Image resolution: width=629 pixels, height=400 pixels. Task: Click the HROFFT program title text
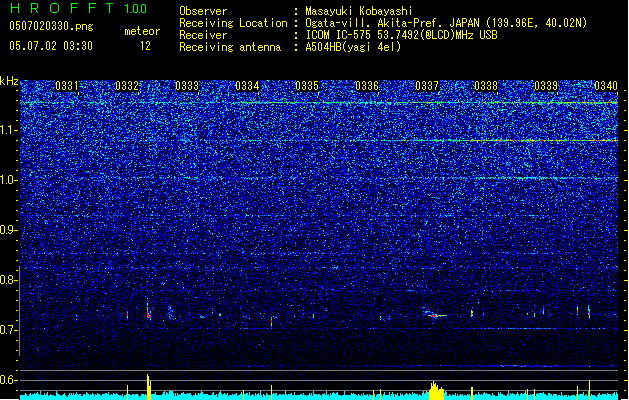(62, 8)
